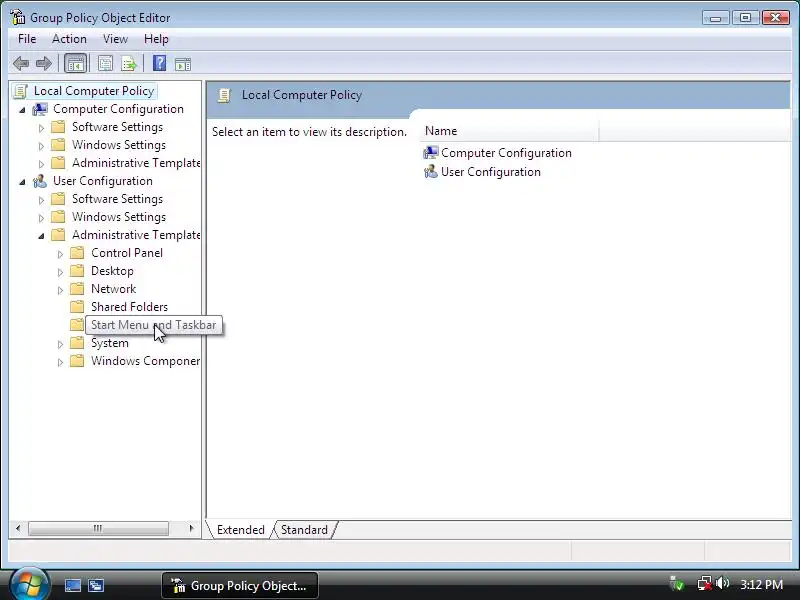Click the Computer Configuration icon in right pane
This screenshot has width=800, height=600.
[x=431, y=152]
